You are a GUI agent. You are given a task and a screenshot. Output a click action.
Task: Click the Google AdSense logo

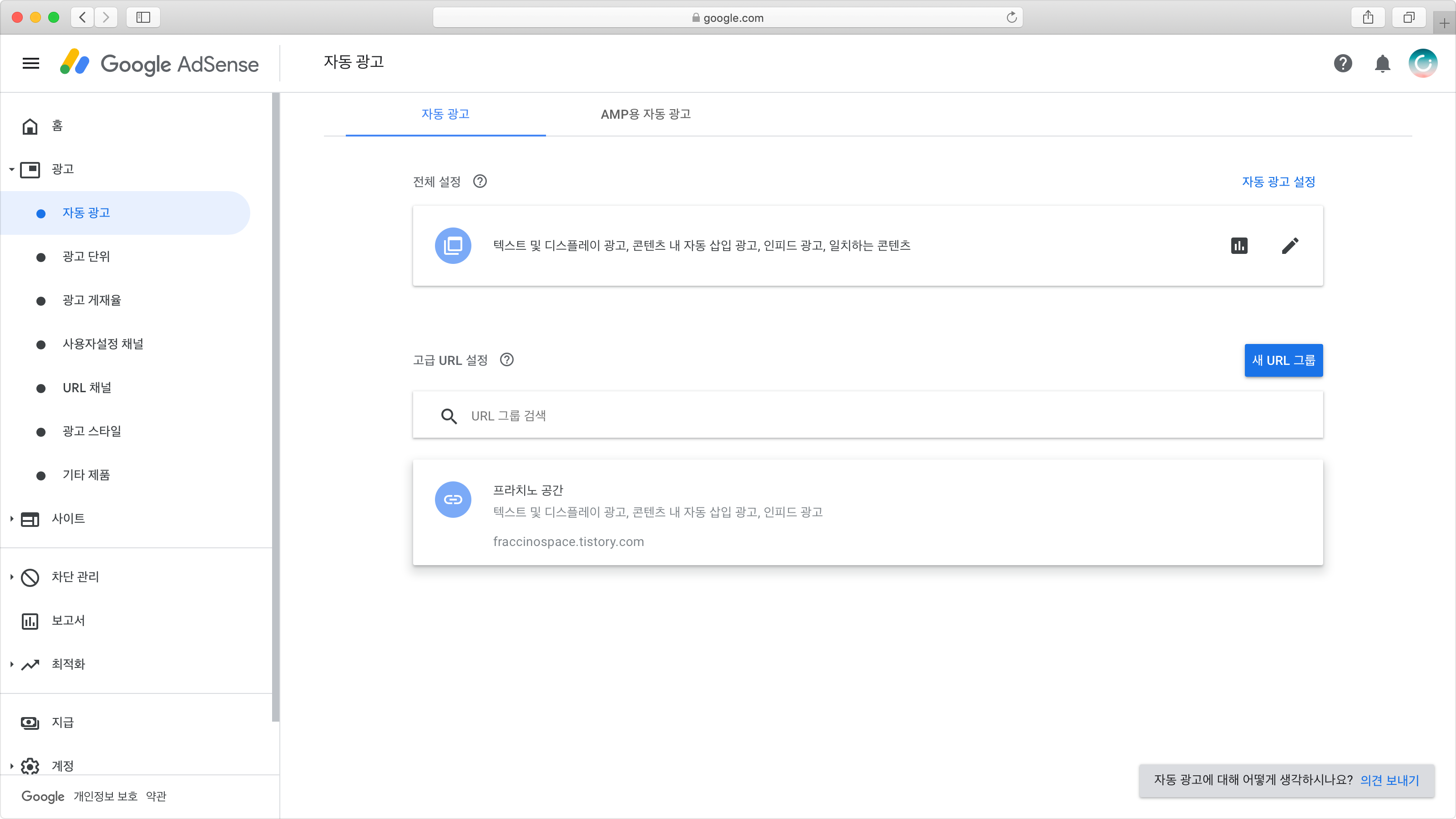(159, 63)
